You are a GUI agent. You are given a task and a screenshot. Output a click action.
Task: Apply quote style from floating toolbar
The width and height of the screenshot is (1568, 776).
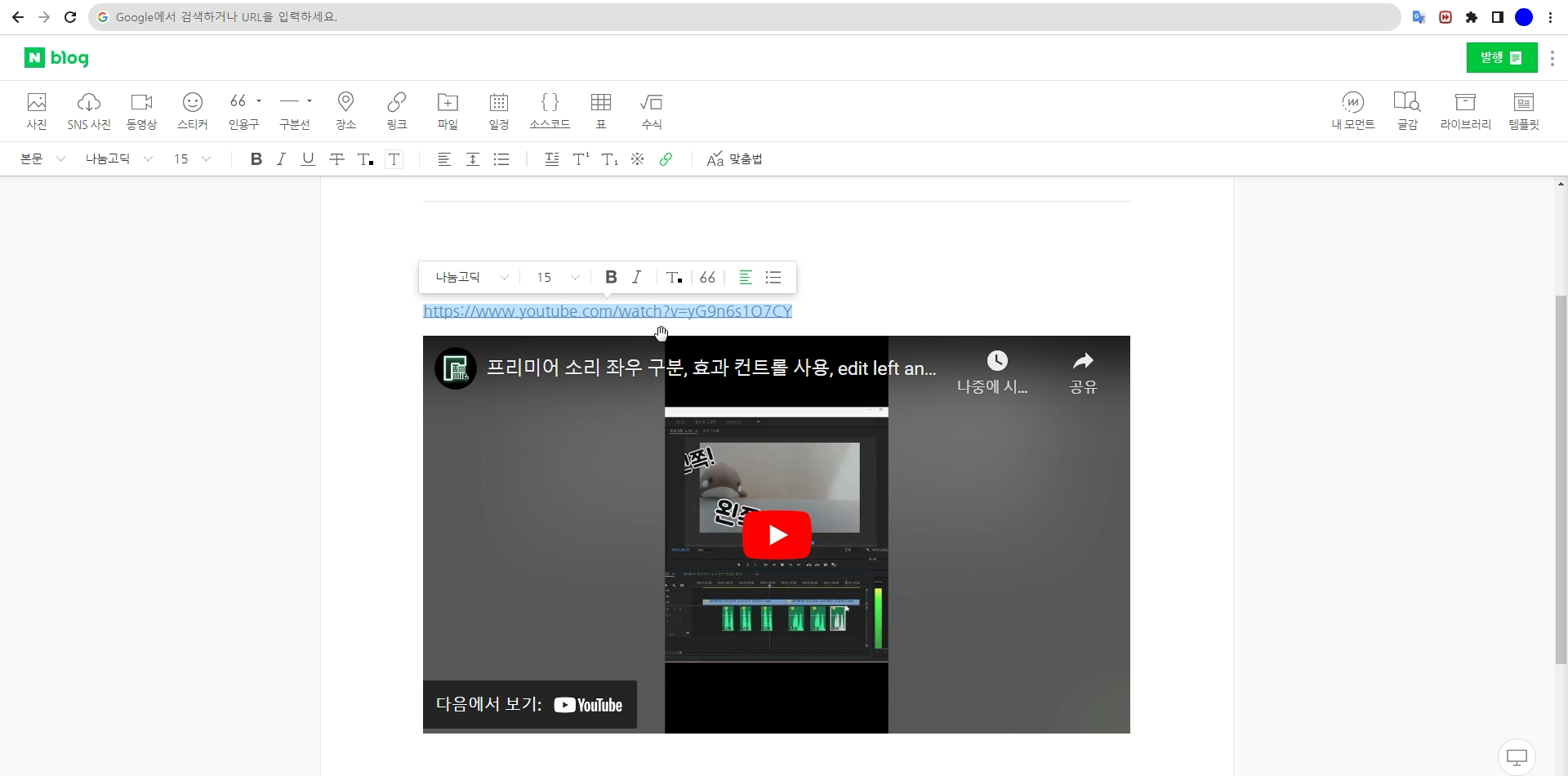(x=707, y=278)
